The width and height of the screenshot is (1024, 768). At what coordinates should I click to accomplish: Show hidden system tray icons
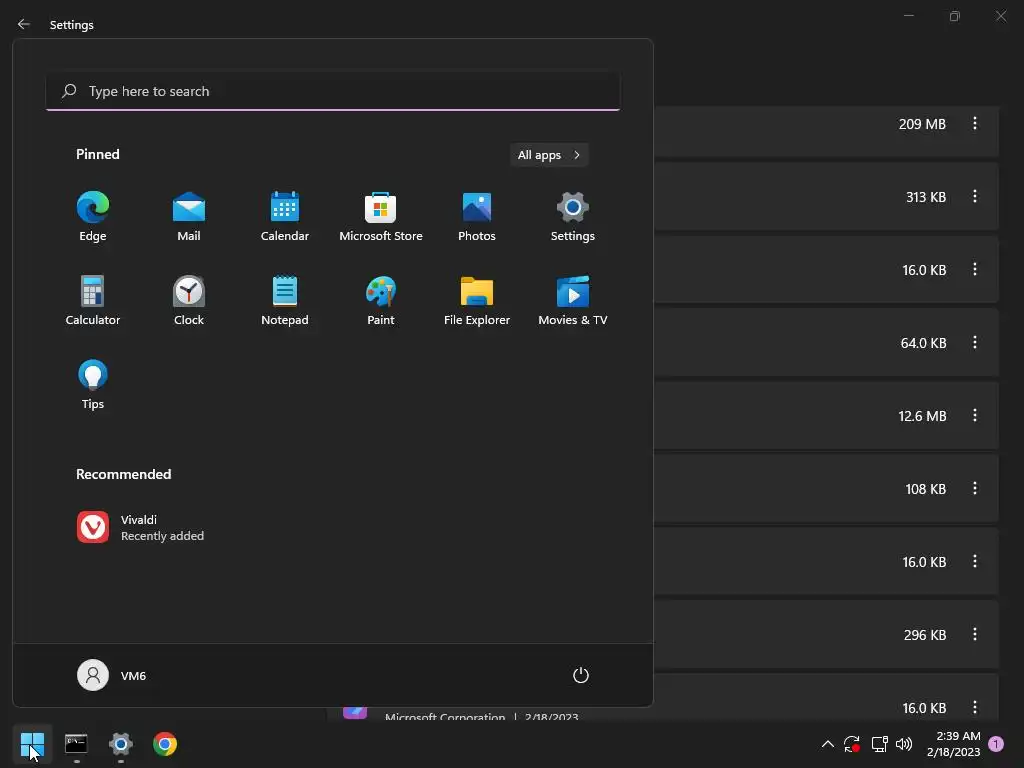point(827,744)
